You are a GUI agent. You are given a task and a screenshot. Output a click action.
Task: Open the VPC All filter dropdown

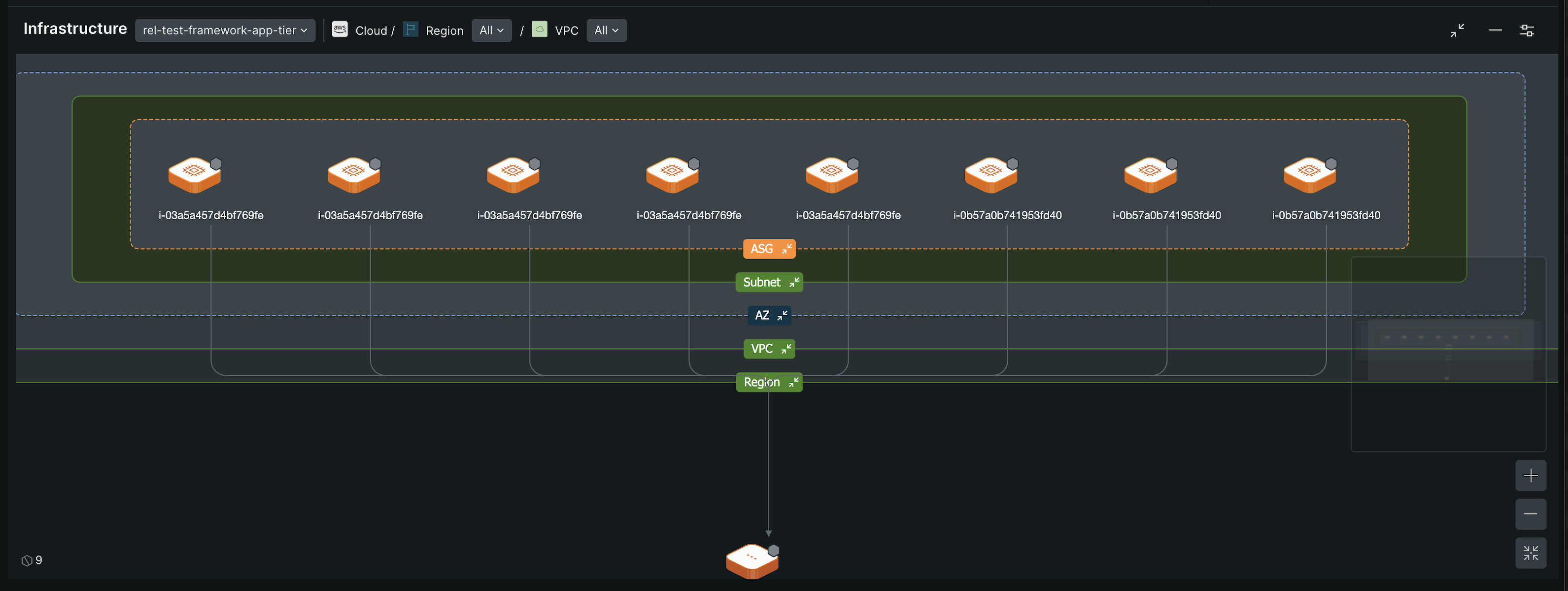coord(606,30)
